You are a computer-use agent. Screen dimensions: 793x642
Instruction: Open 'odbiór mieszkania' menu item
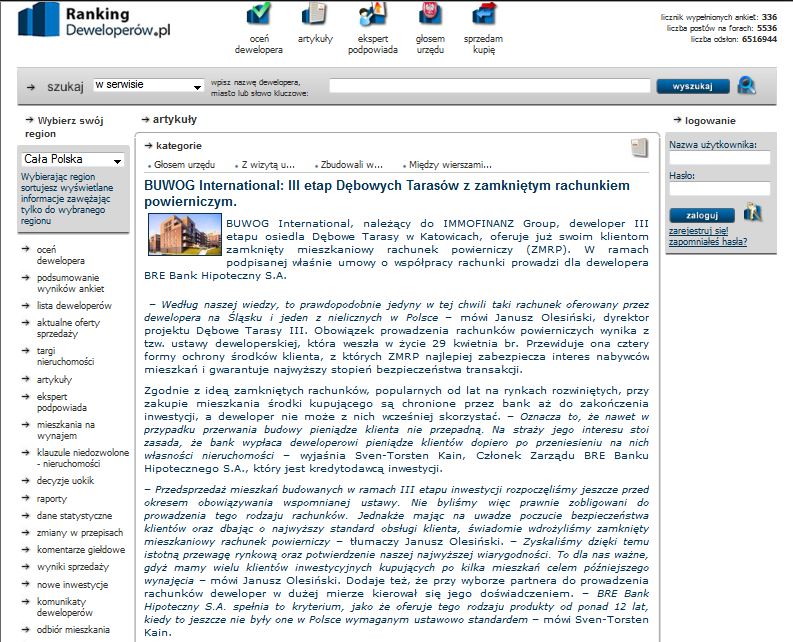pyautogui.click(x=73, y=630)
